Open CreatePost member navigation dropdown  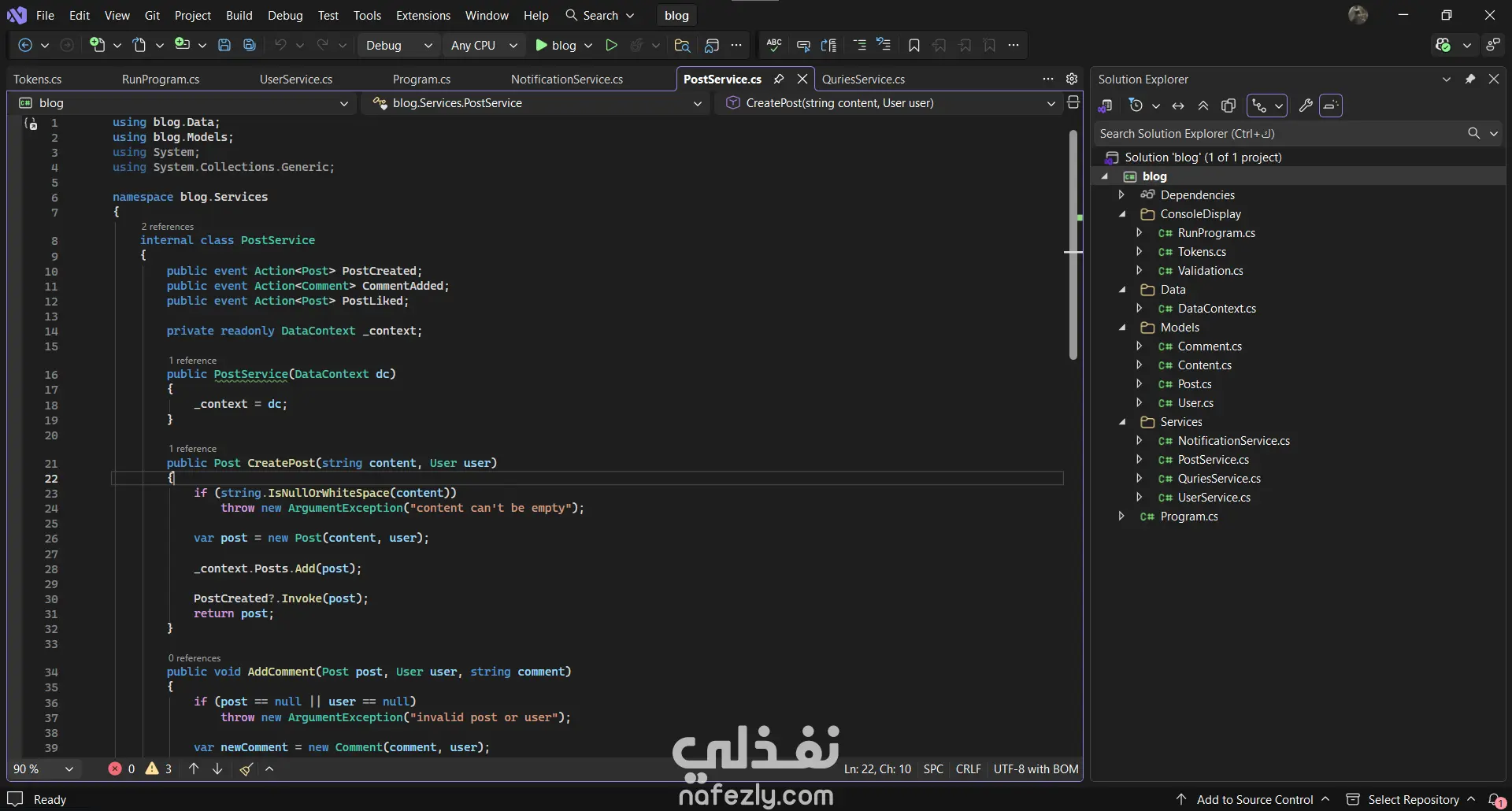[x=889, y=103]
